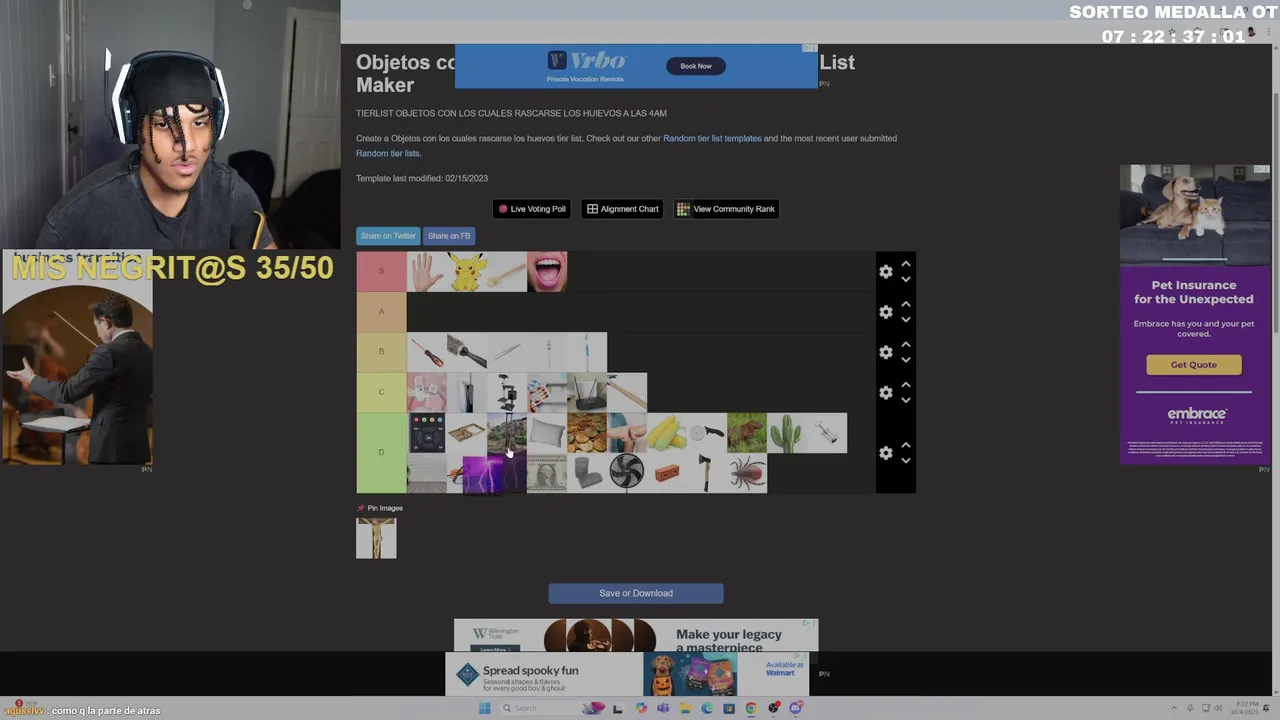Select the hammer image in C tier

click(x=627, y=392)
